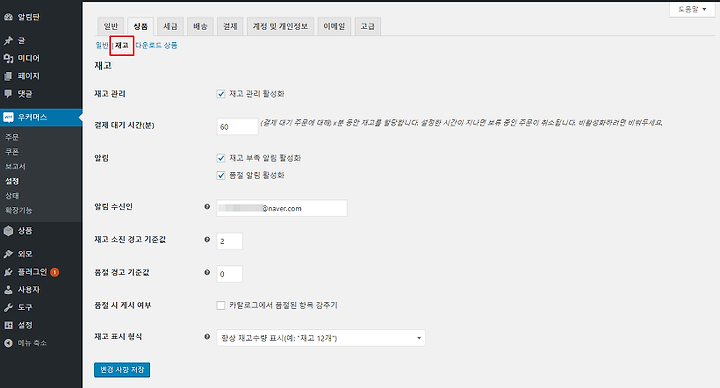Switch to the 배송 tab

200,27
